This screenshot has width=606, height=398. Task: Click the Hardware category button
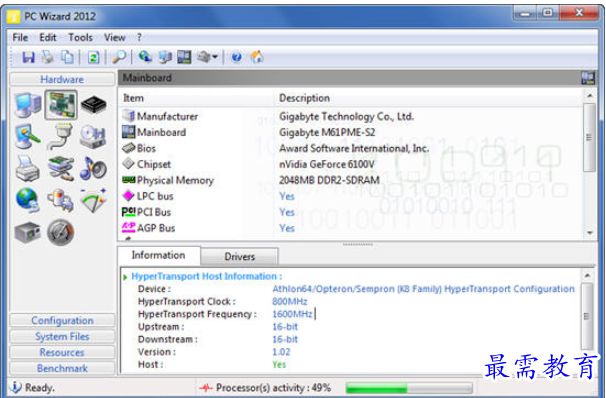click(62, 79)
